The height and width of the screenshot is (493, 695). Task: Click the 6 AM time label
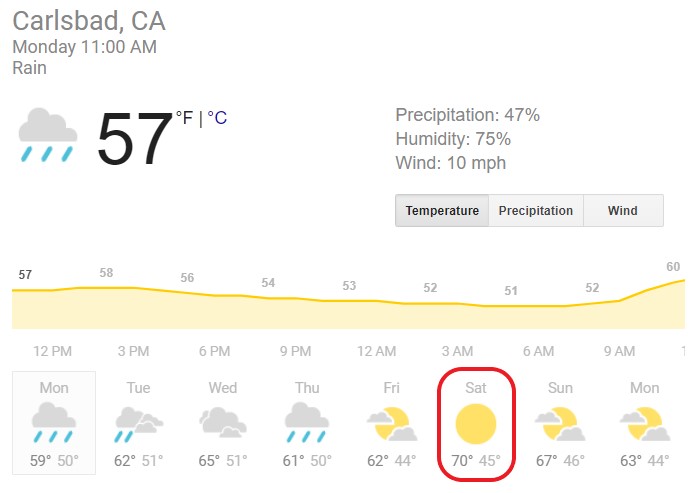click(x=539, y=351)
